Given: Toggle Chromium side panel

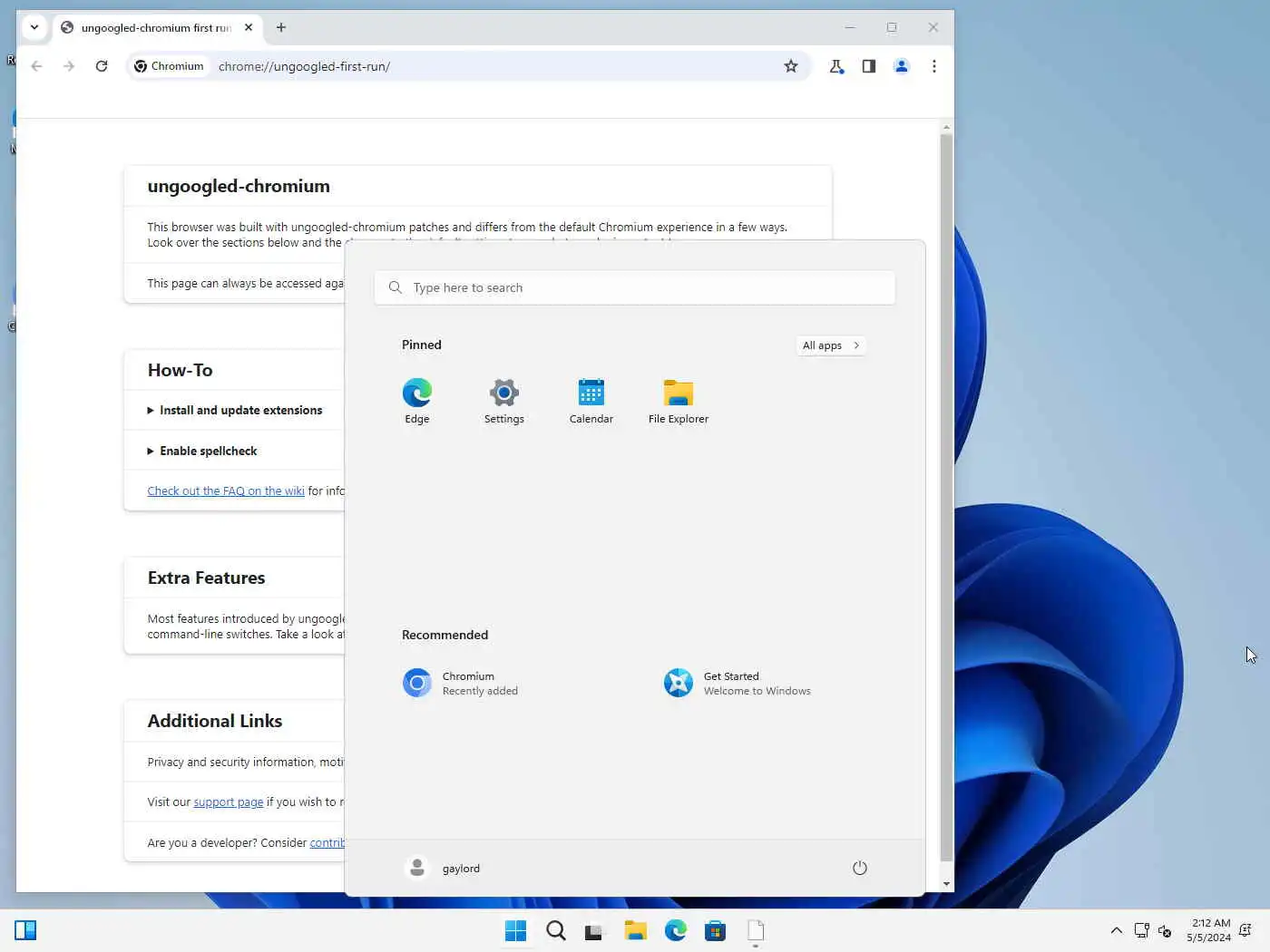Looking at the screenshot, I should pos(869,66).
